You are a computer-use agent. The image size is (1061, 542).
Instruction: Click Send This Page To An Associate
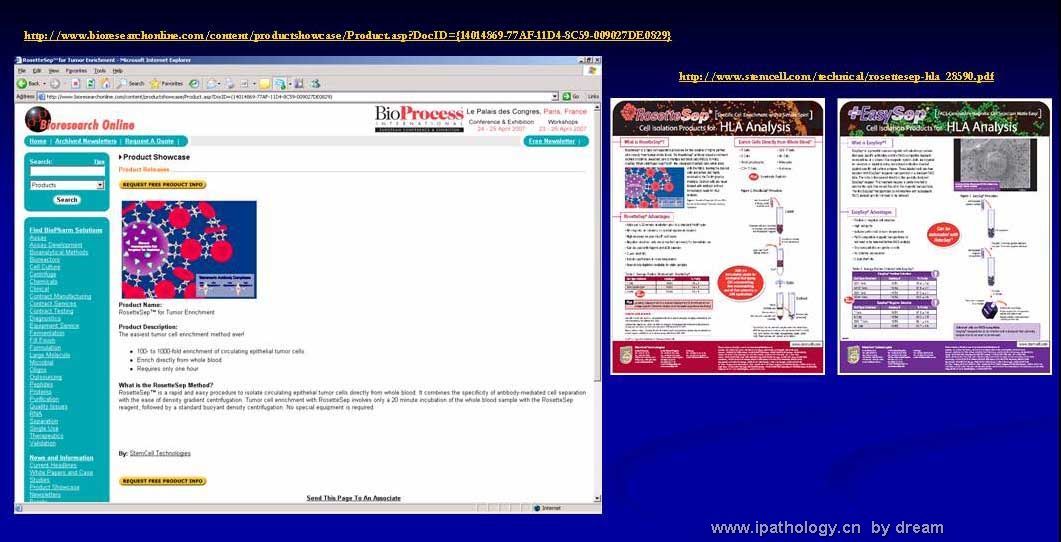point(353,498)
